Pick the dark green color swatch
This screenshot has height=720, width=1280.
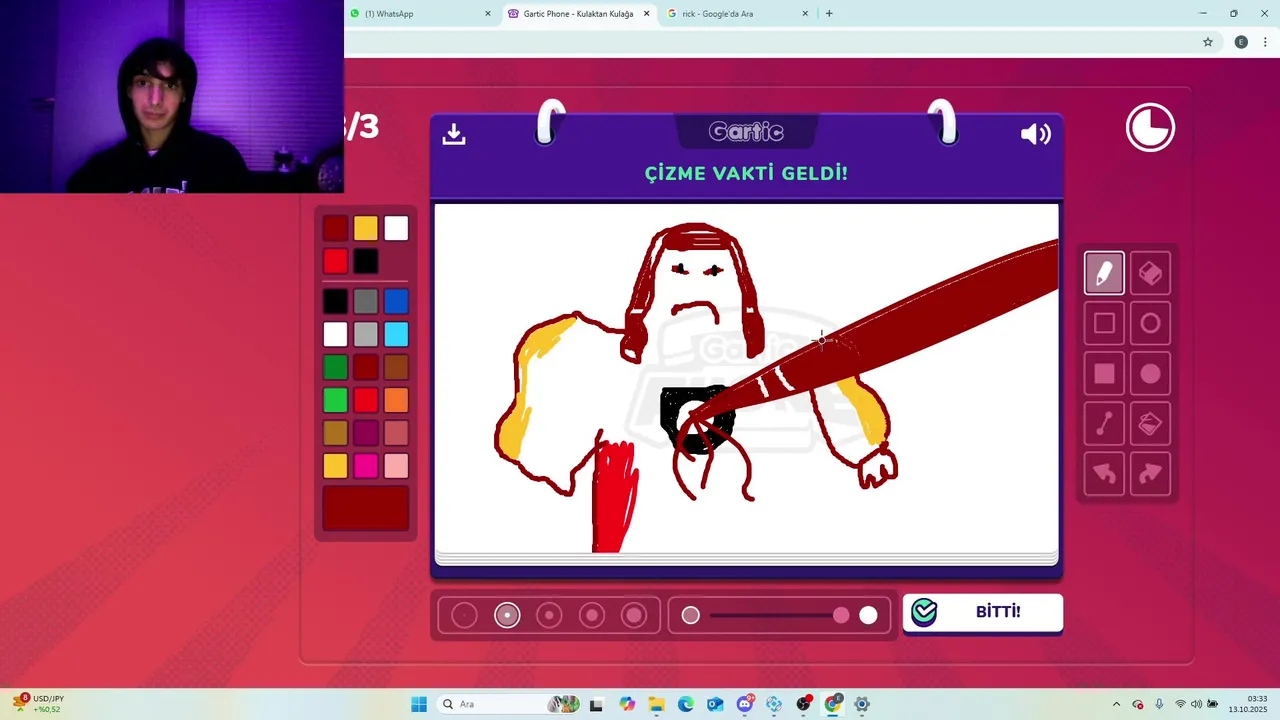point(336,367)
